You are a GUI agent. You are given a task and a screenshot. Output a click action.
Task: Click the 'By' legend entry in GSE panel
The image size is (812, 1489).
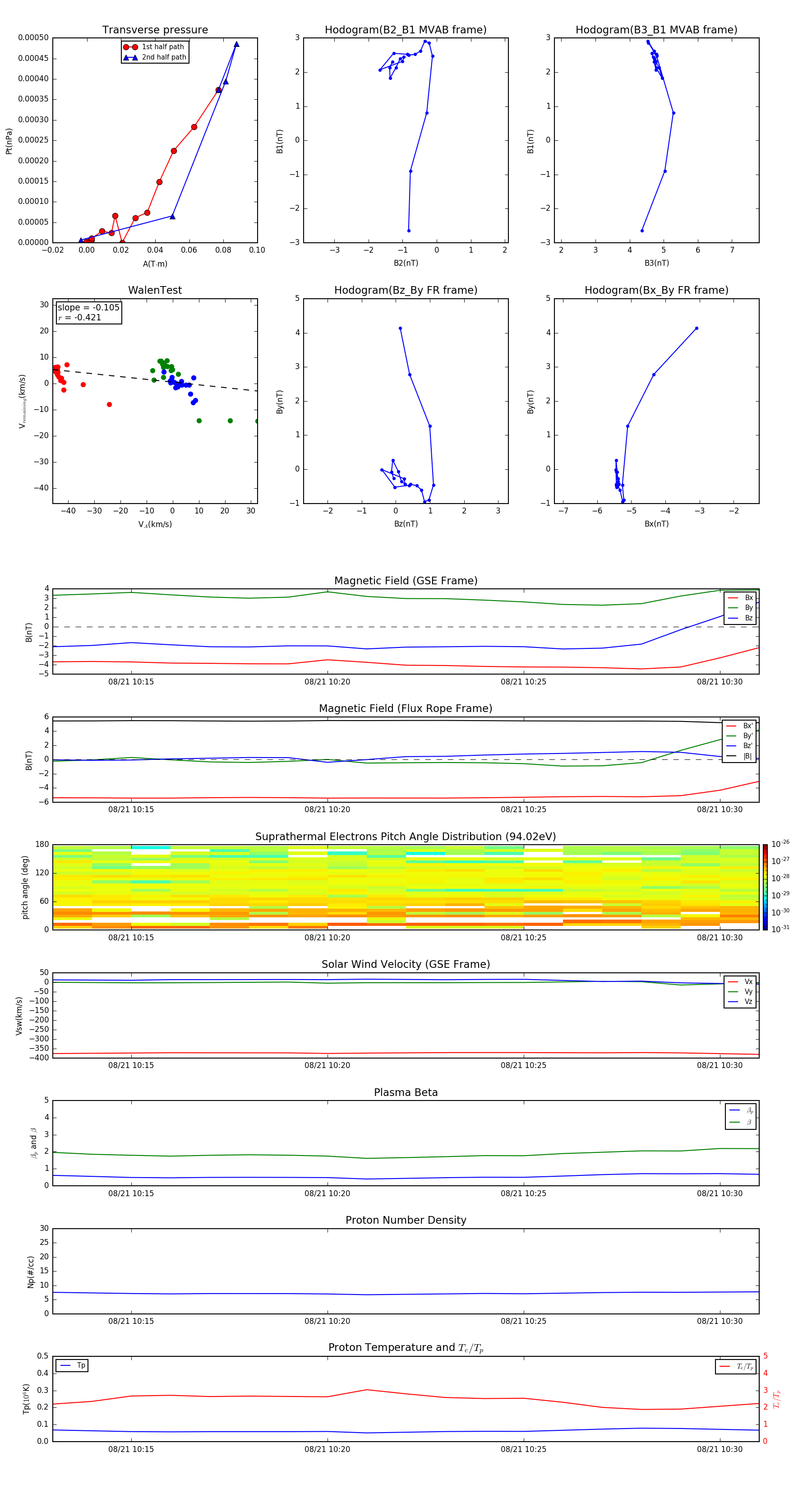pyautogui.click(x=740, y=607)
